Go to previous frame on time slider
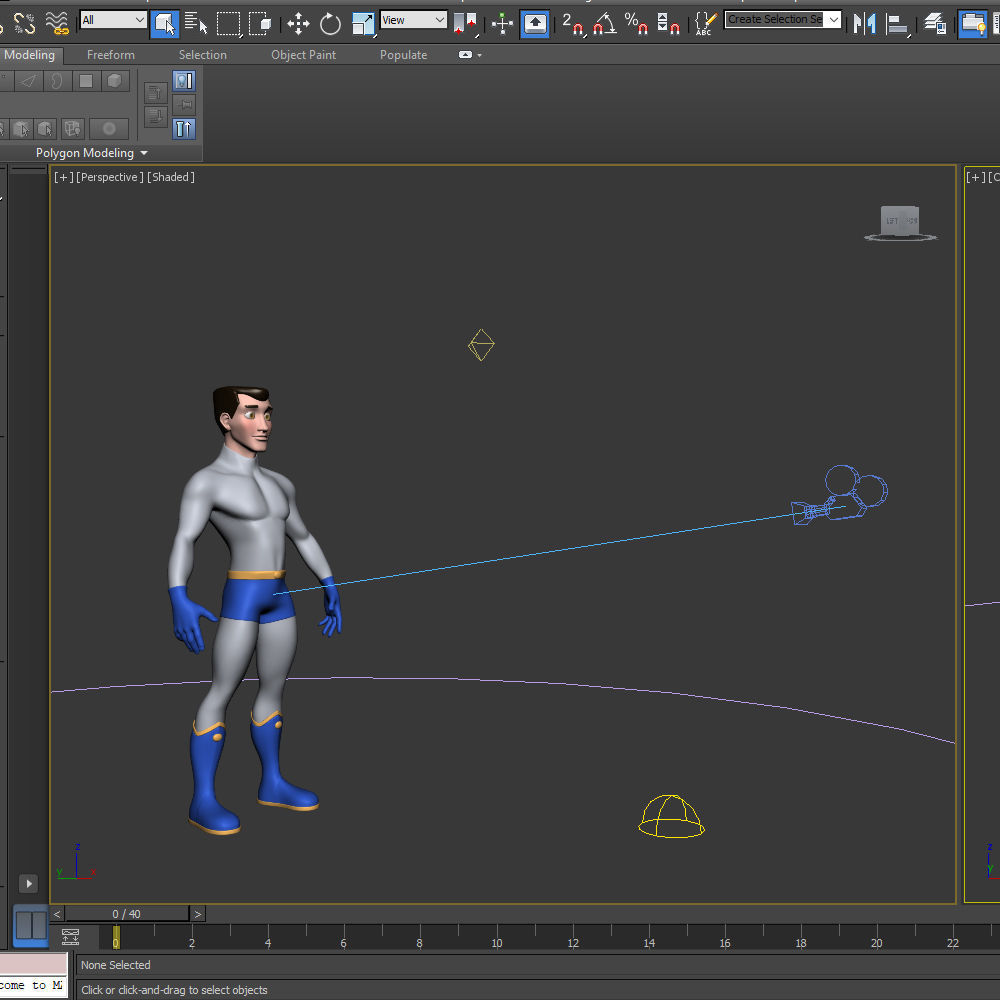1000x1000 pixels. [57, 914]
